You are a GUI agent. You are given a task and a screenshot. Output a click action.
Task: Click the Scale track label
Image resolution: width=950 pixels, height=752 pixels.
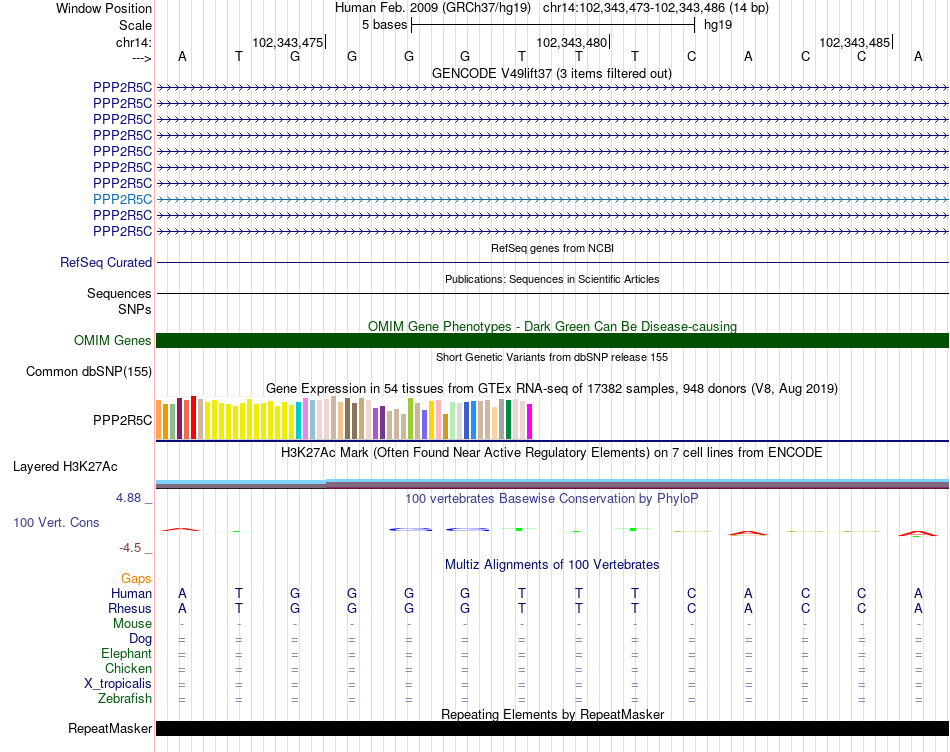135,25
